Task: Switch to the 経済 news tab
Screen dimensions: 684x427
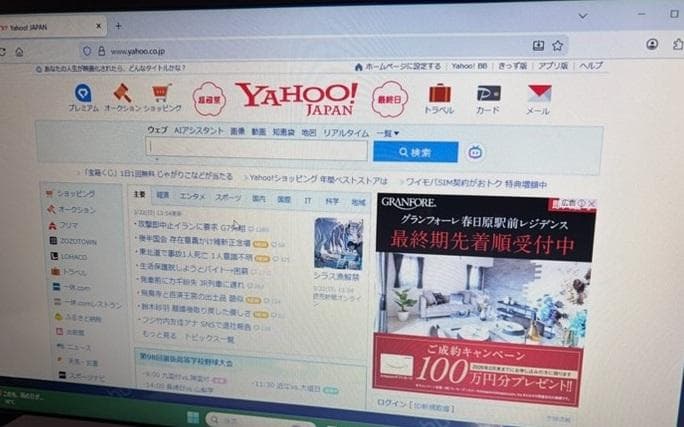Action: (163, 195)
